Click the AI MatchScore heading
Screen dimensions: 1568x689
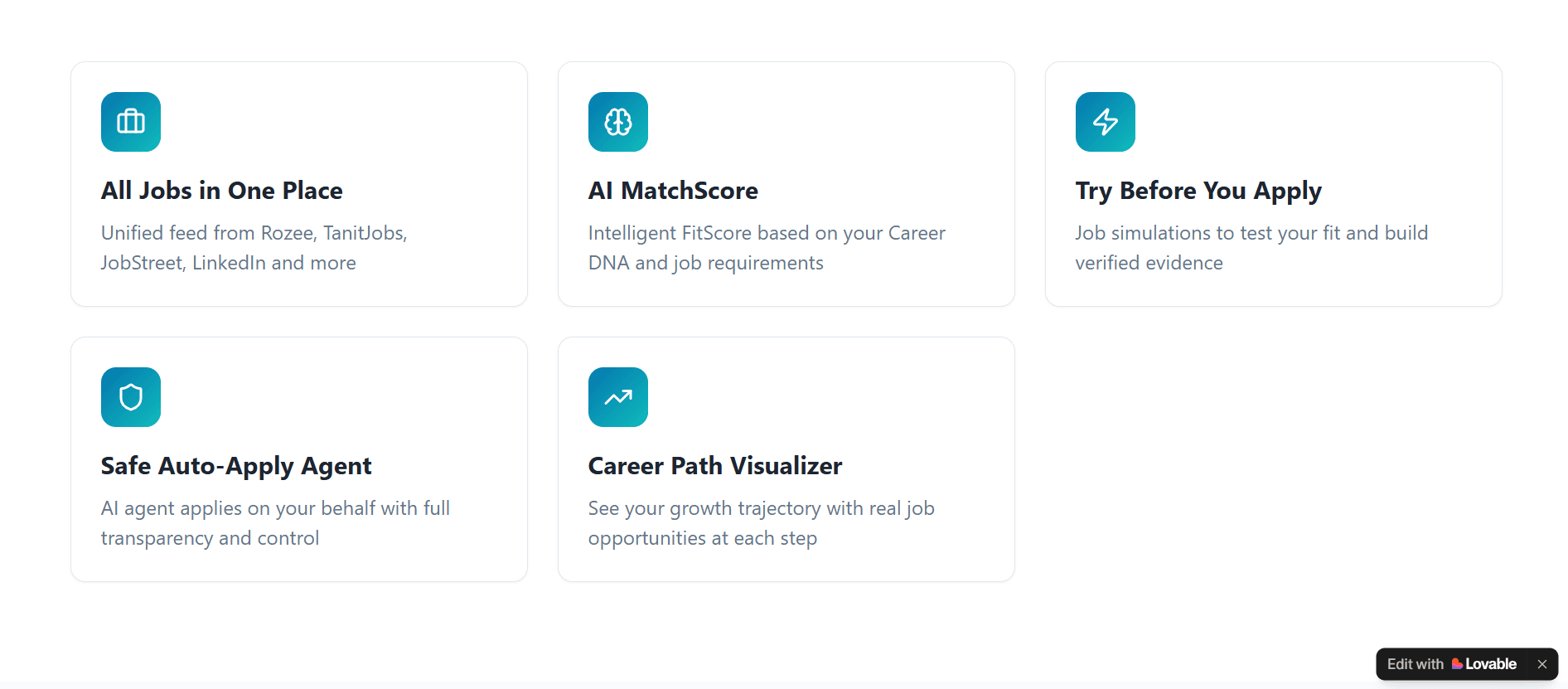[673, 191]
